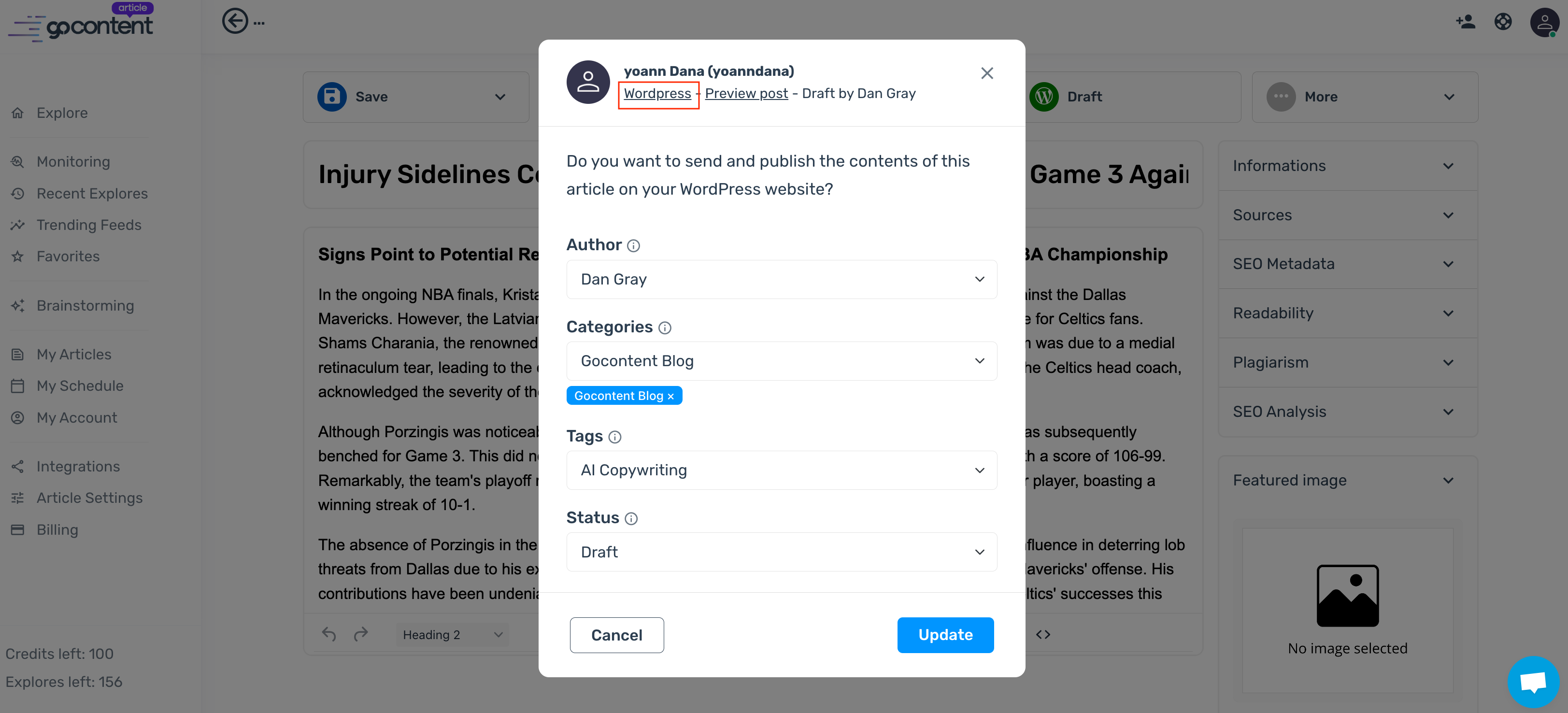This screenshot has width=1568, height=713.
Task: Click the help lifebuoy icon
Action: pos(1503,22)
